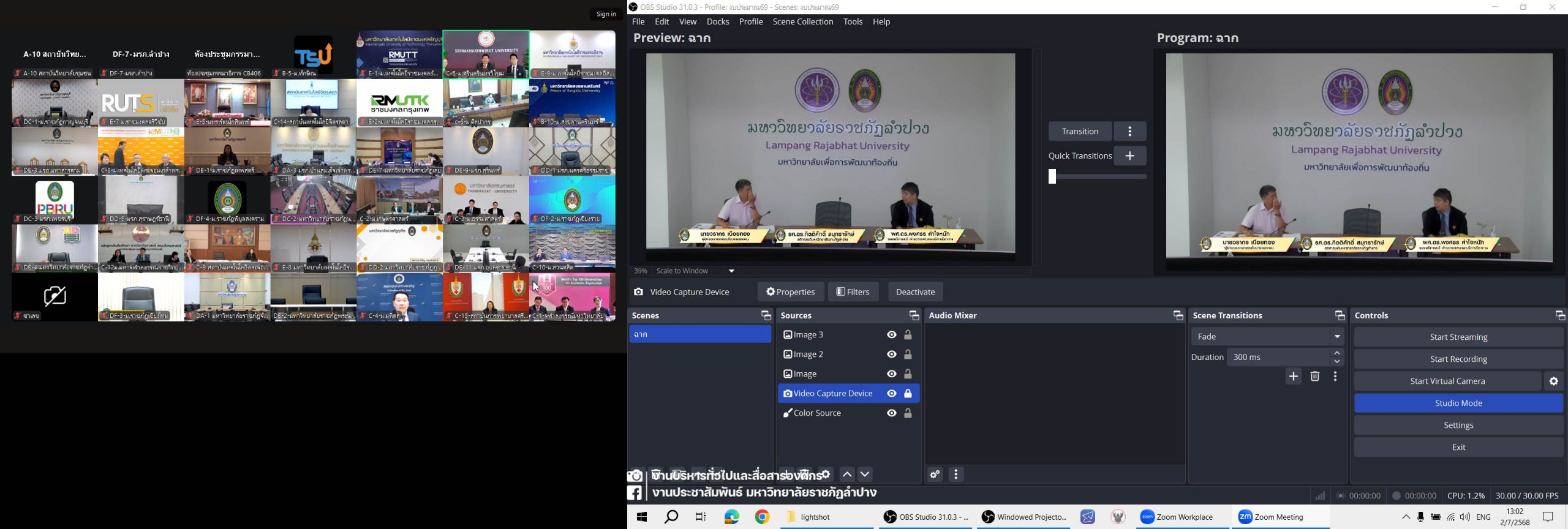Open the Scene Collection menu
This screenshot has width=1568, height=529.
(x=803, y=21)
